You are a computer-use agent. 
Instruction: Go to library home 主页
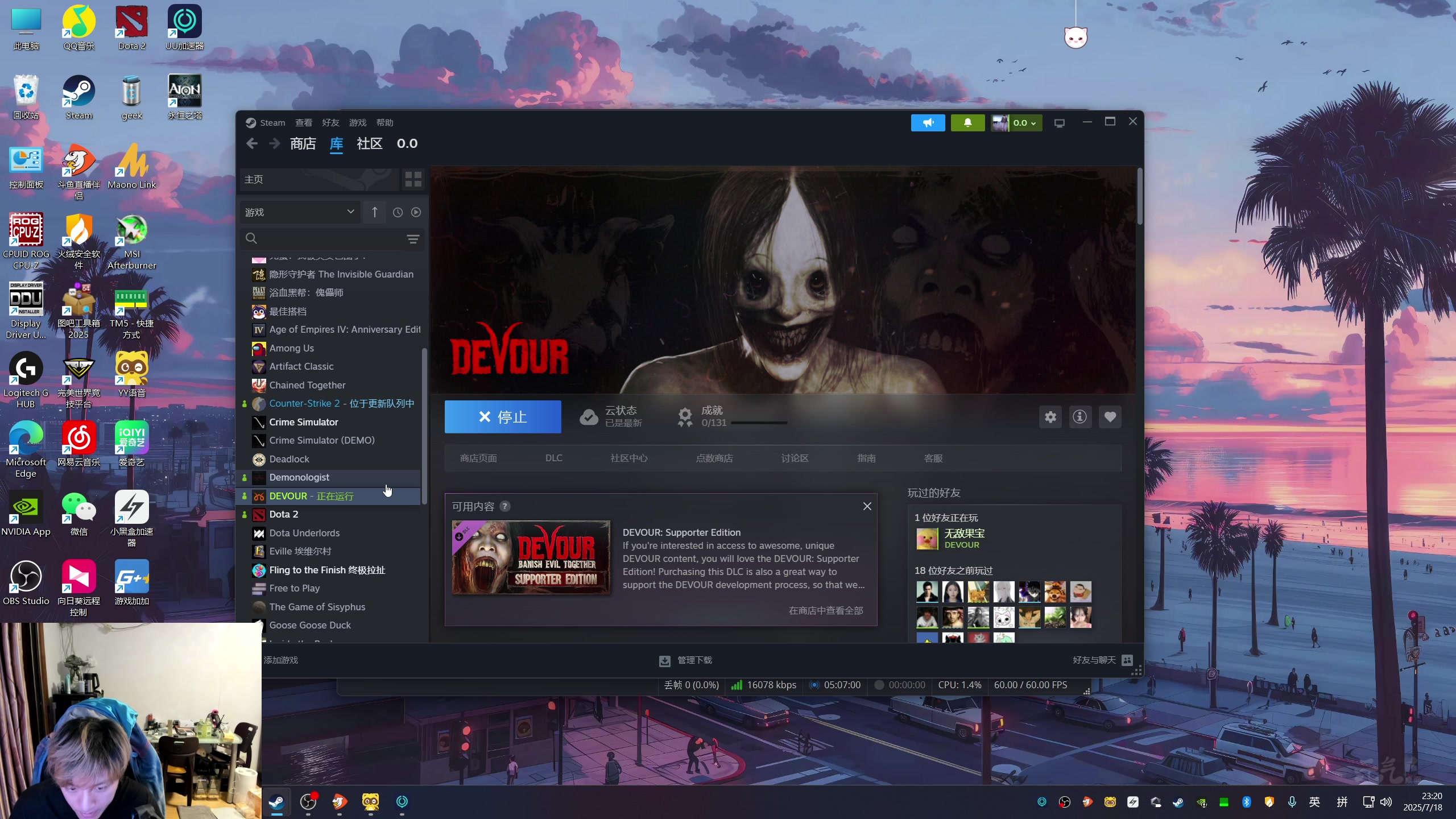319,180
